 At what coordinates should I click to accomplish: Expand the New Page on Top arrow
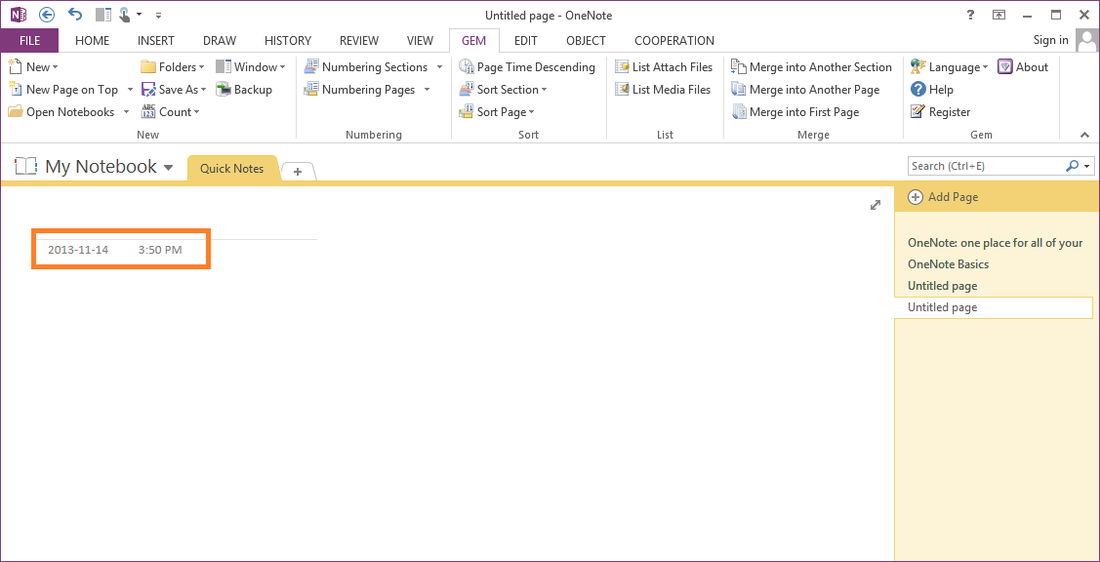point(130,90)
